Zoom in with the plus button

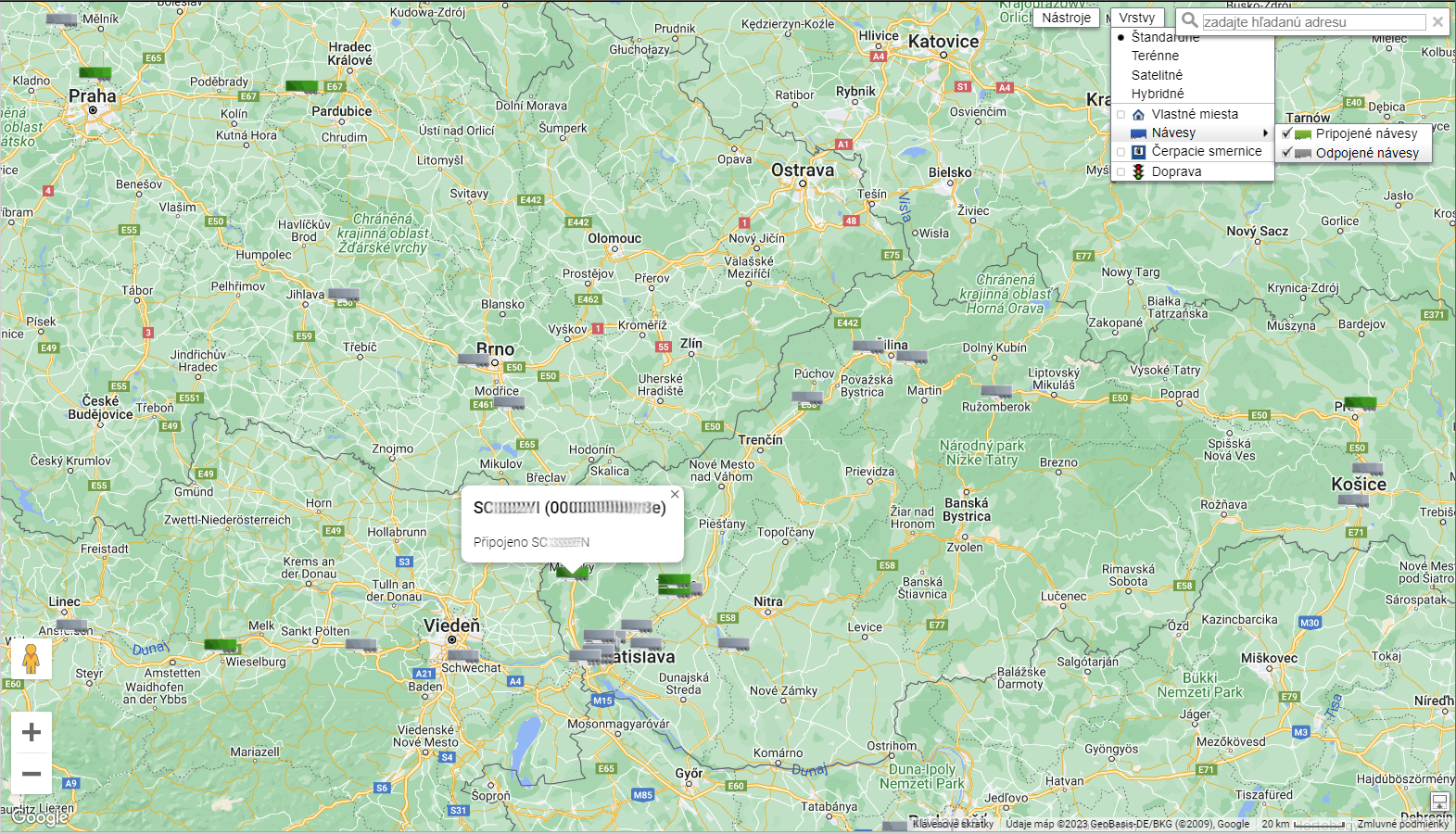click(x=32, y=732)
